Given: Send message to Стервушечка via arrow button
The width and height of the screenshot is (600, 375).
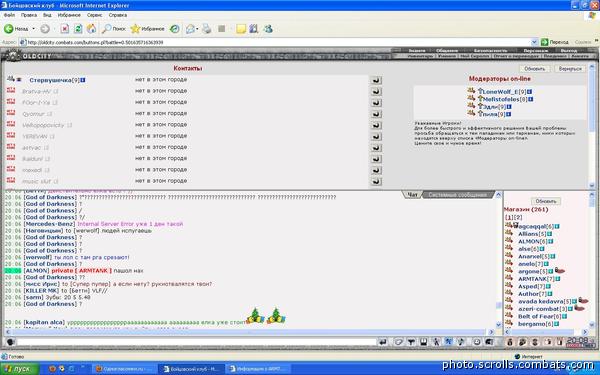Looking at the screenshot, I should coord(376,80).
